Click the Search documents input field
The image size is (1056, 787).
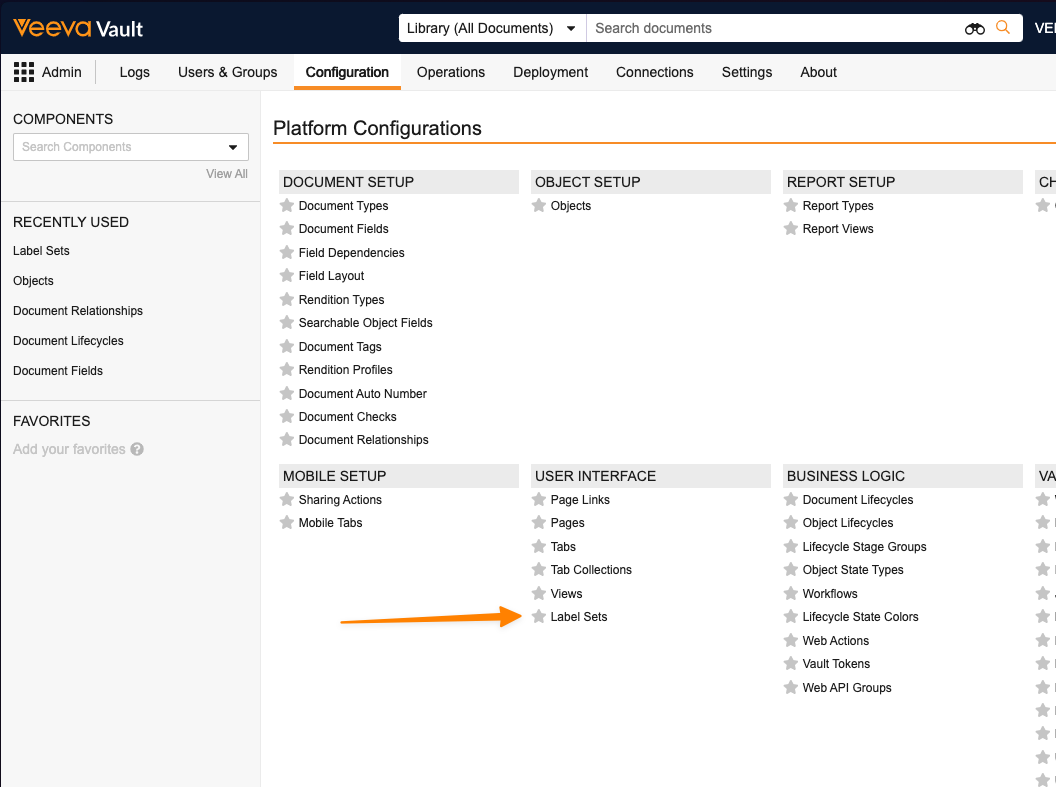774,28
